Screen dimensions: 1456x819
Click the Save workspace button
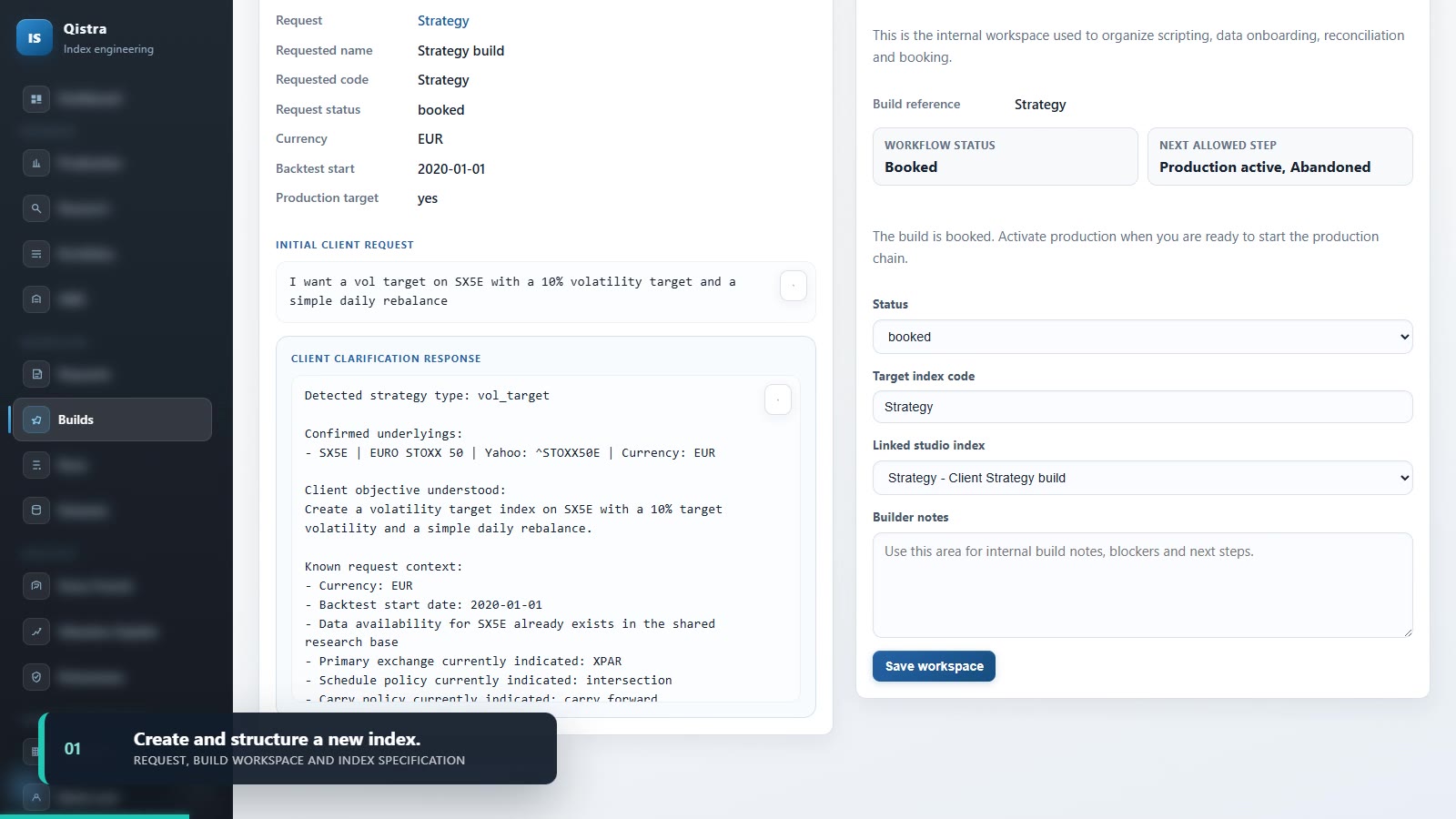point(934,666)
